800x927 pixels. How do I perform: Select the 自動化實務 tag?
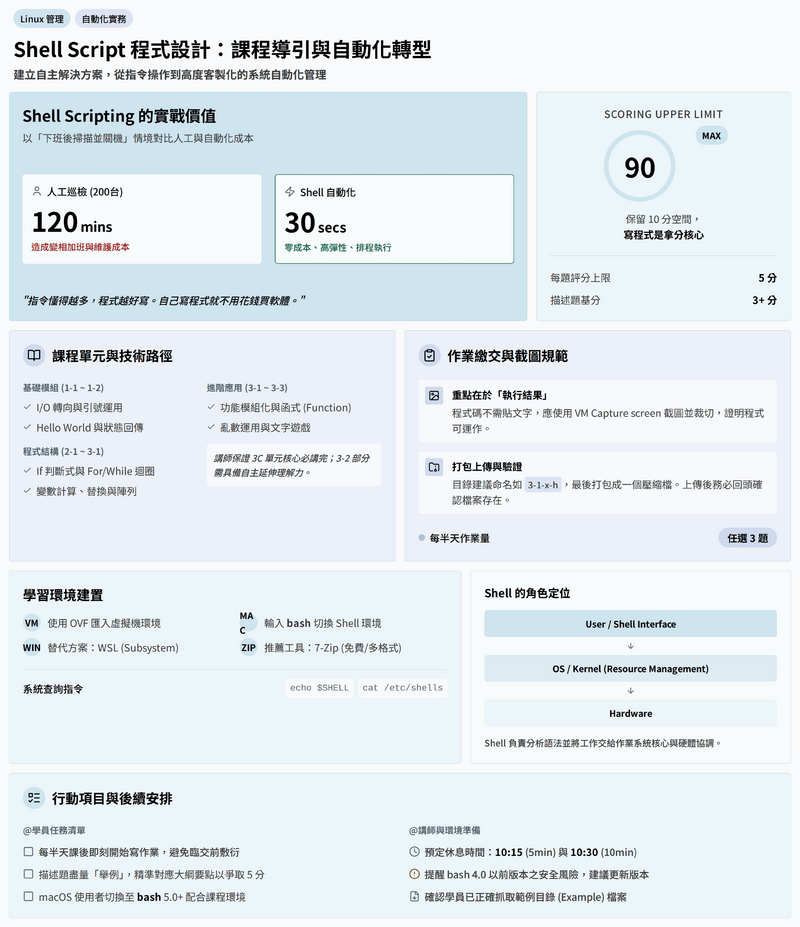point(104,19)
